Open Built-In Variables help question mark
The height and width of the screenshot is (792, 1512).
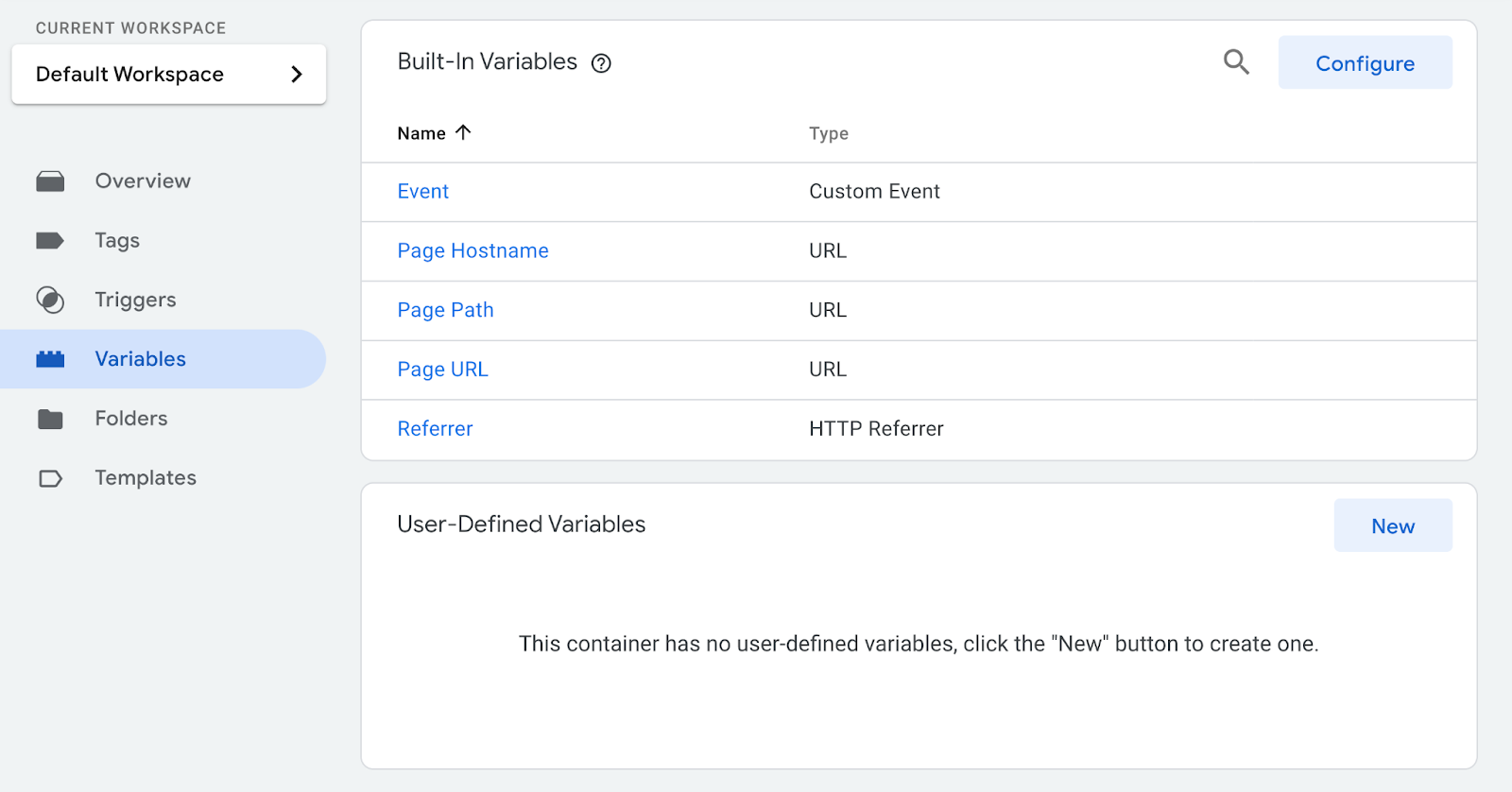click(601, 63)
